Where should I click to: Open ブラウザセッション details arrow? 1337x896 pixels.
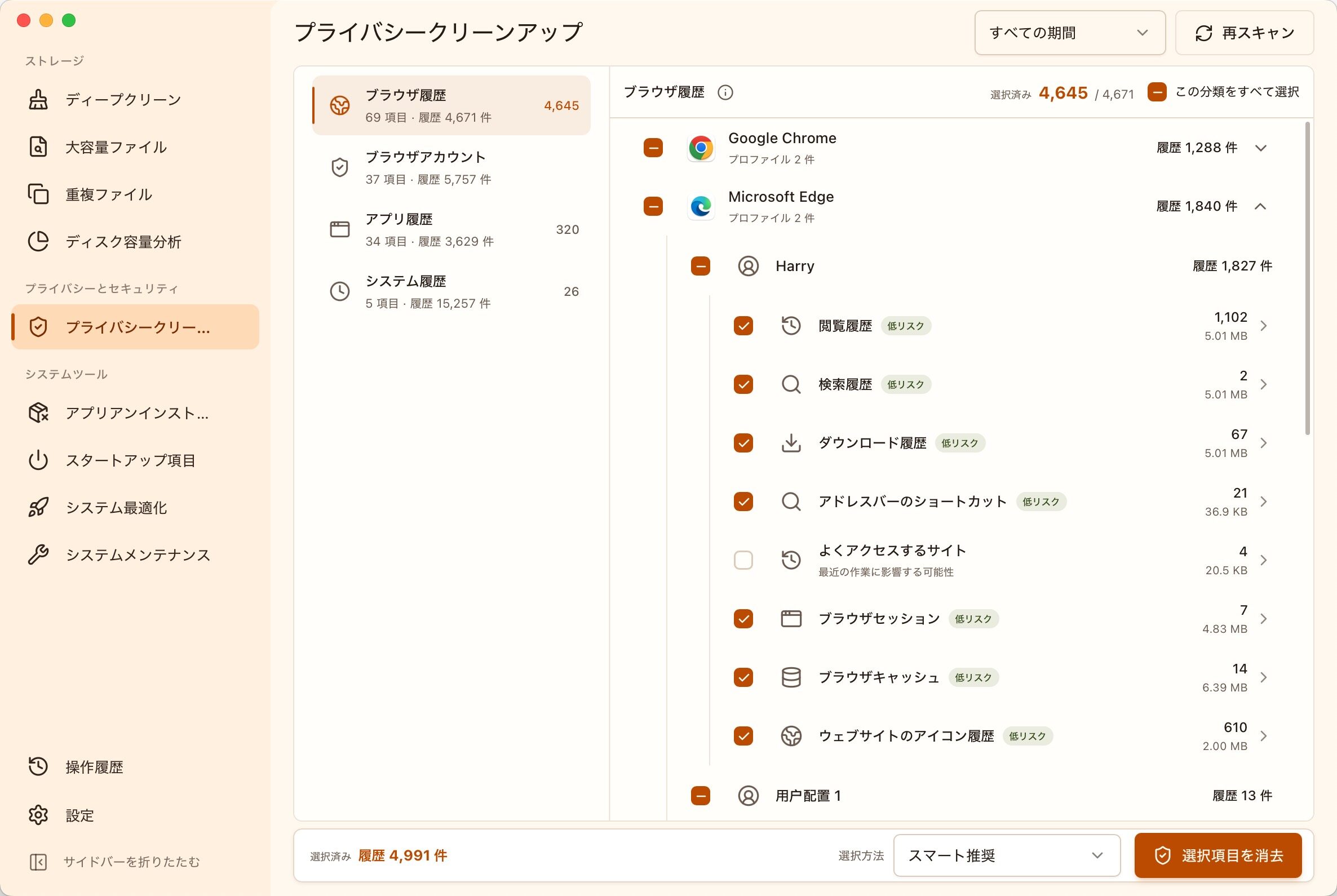tap(1264, 619)
